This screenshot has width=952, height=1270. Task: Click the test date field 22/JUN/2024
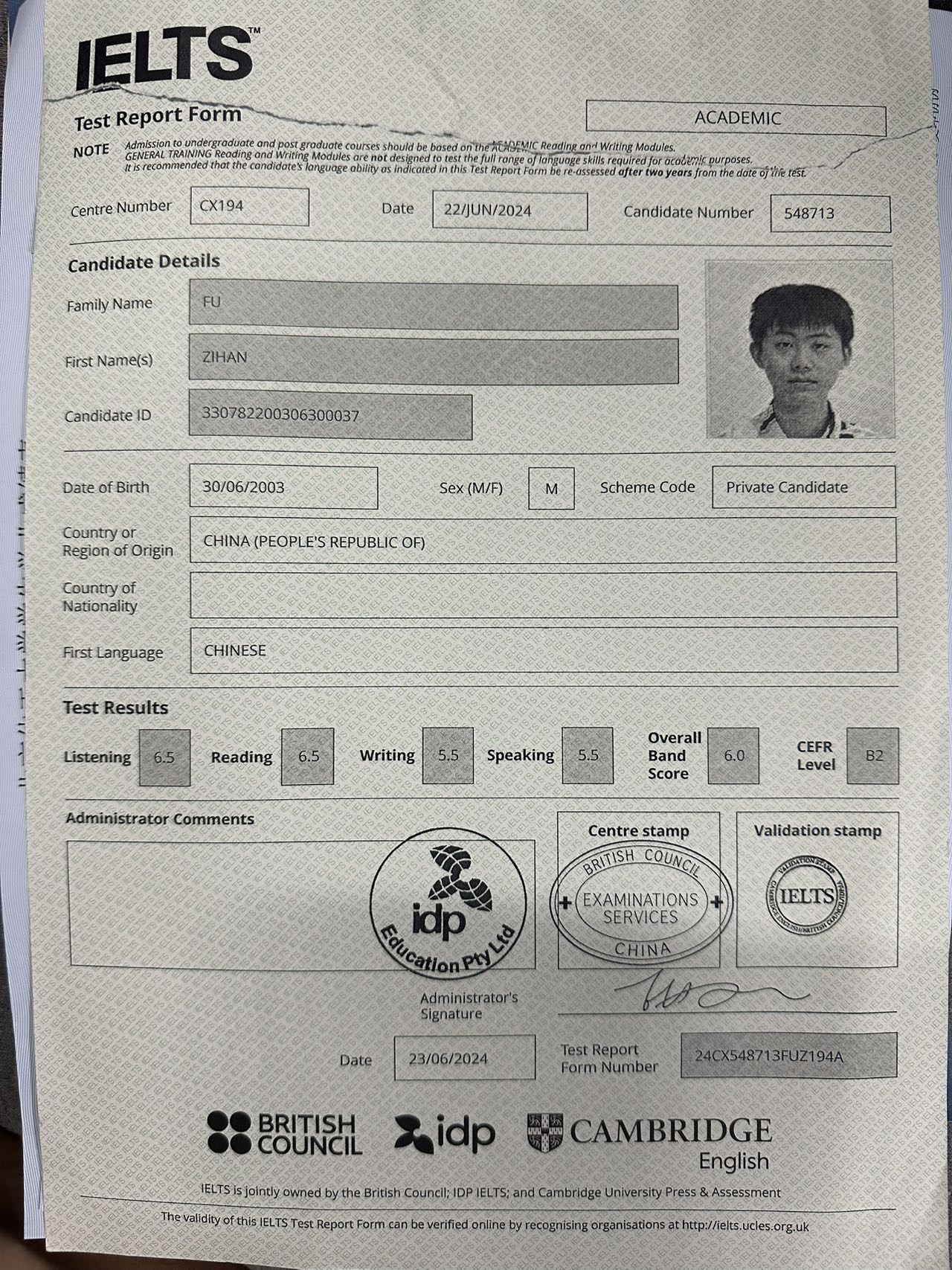509,211
